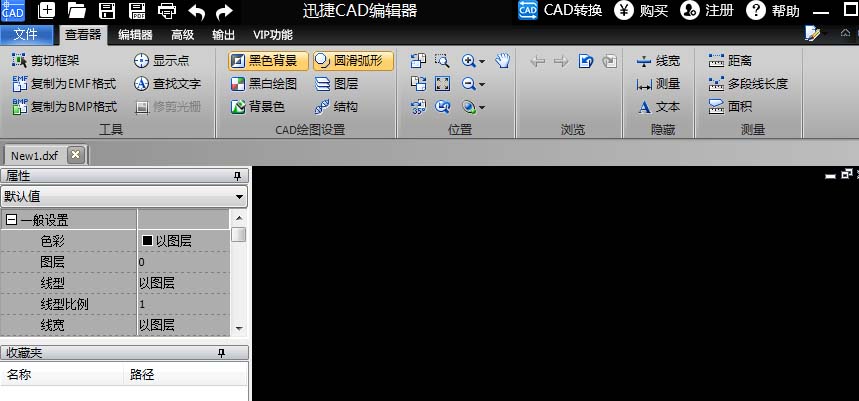Switch to the 高级 tab
Screen dimensions: 859x401
click(x=182, y=35)
